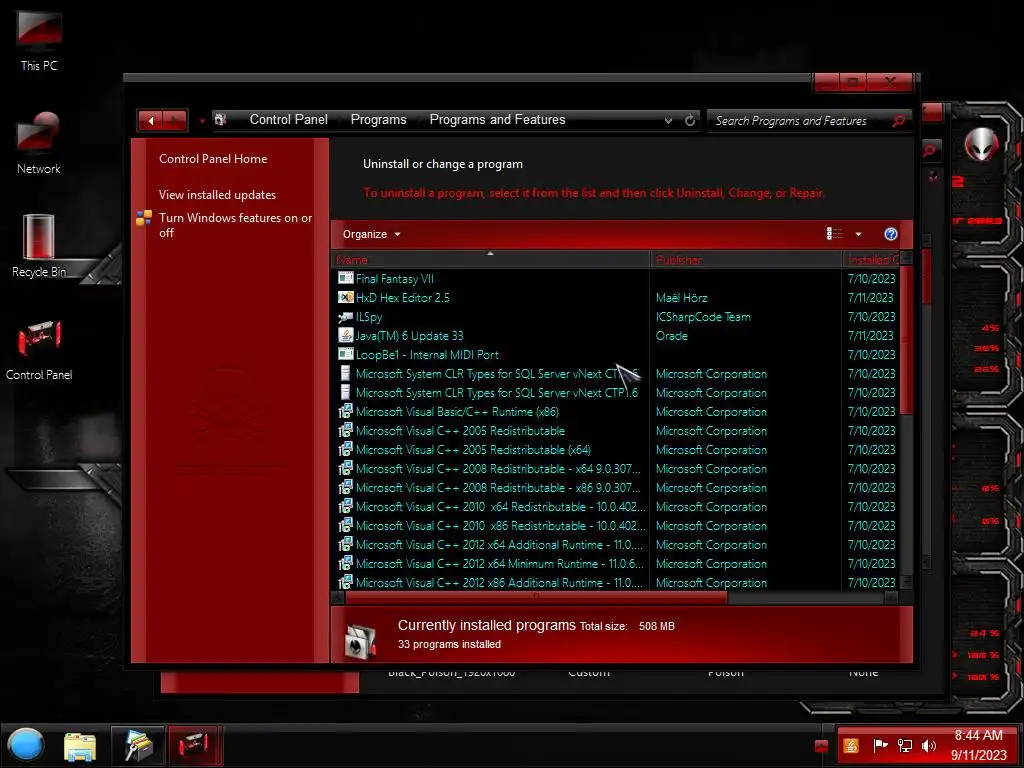Expand the address bar history dropdown

click(668, 120)
